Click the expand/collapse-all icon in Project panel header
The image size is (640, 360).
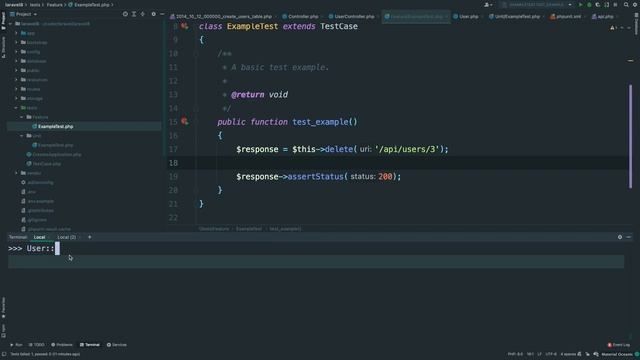134,14
